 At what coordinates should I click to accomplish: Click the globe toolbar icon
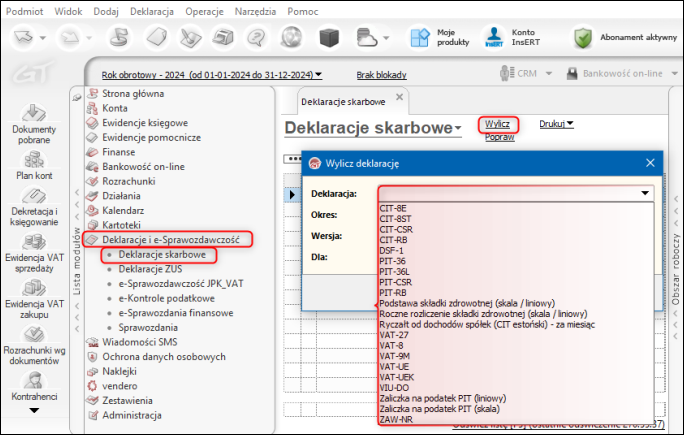(291, 38)
